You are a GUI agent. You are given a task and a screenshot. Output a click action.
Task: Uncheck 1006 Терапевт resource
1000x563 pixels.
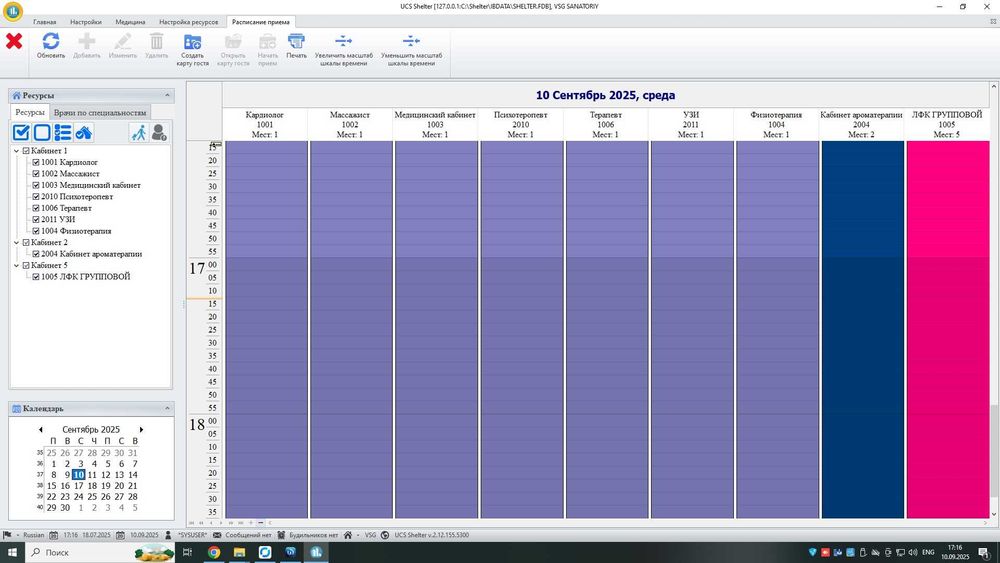[x=36, y=208]
